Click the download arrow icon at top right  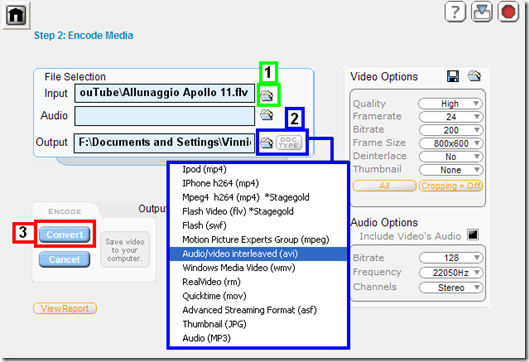pos(481,12)
